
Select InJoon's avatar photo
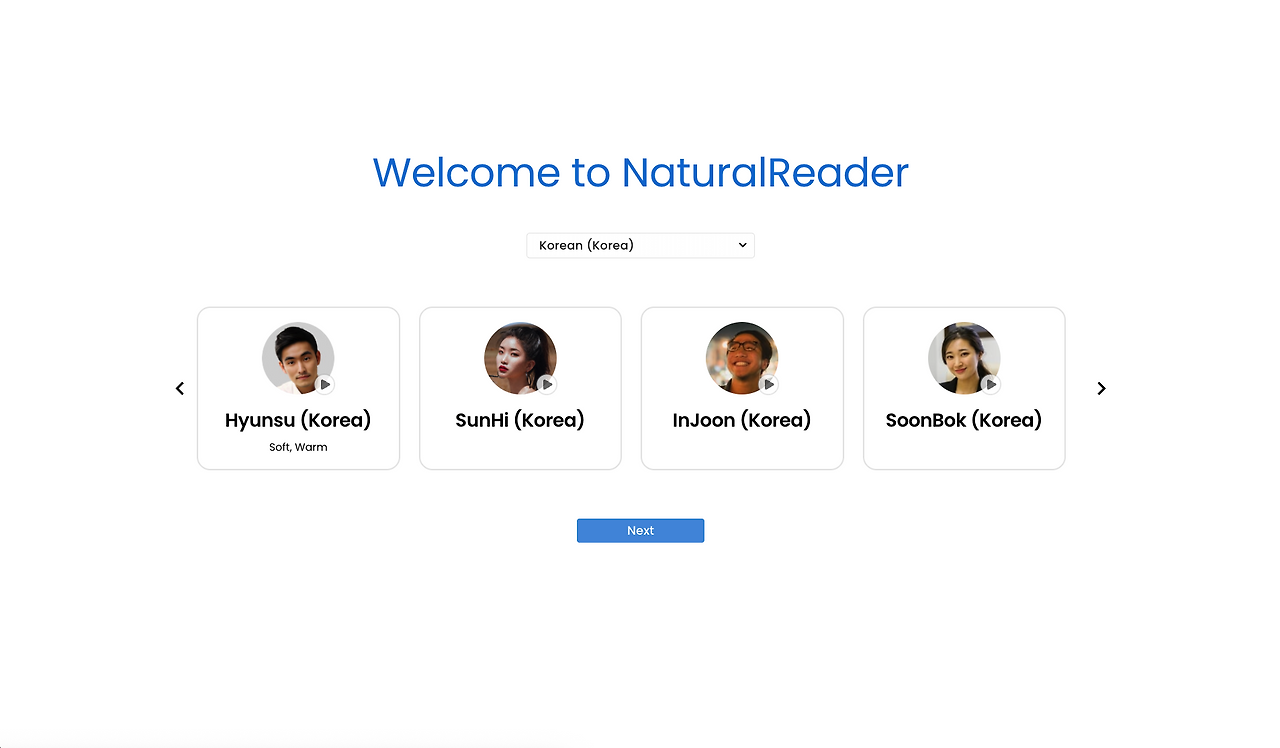[742, 358]
